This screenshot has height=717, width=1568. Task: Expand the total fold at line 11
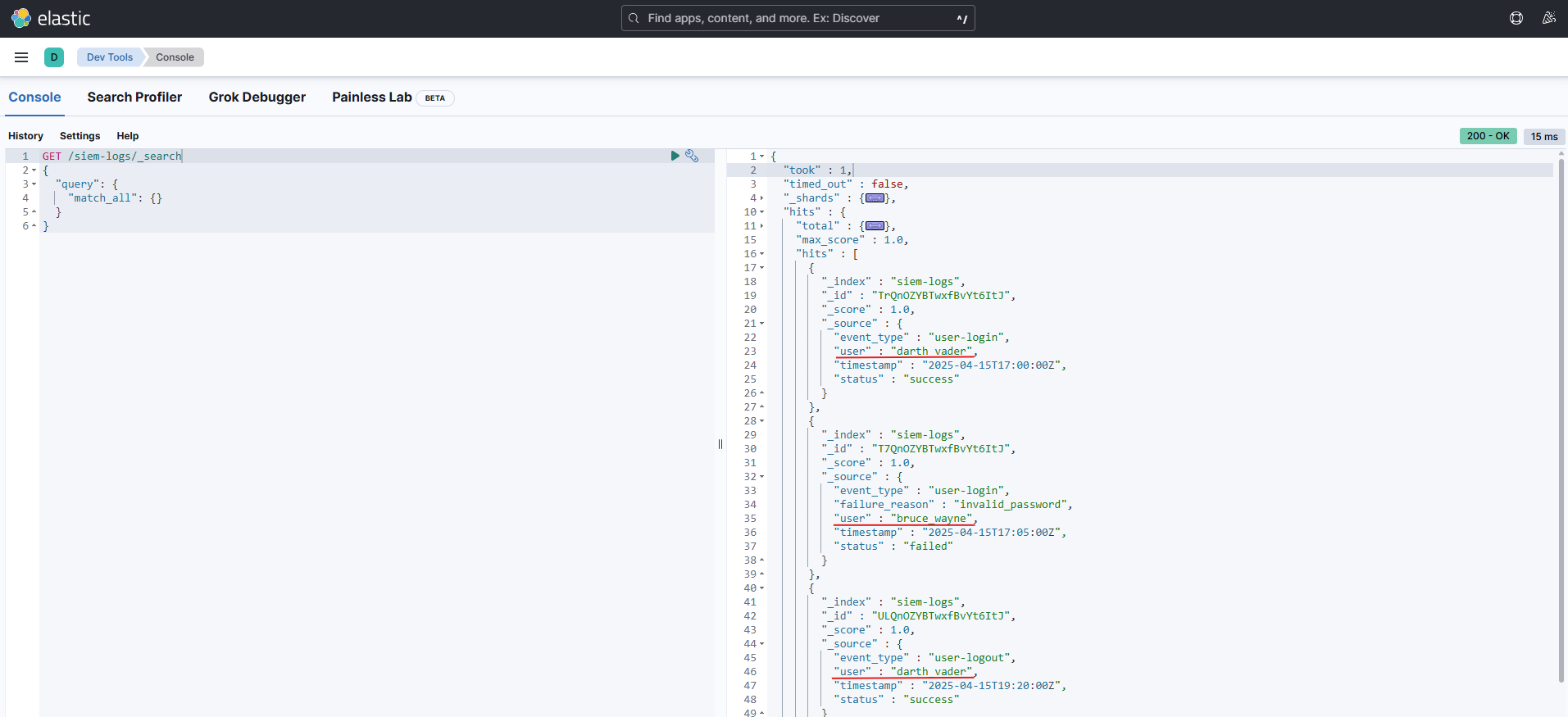(x=761, y=226)
